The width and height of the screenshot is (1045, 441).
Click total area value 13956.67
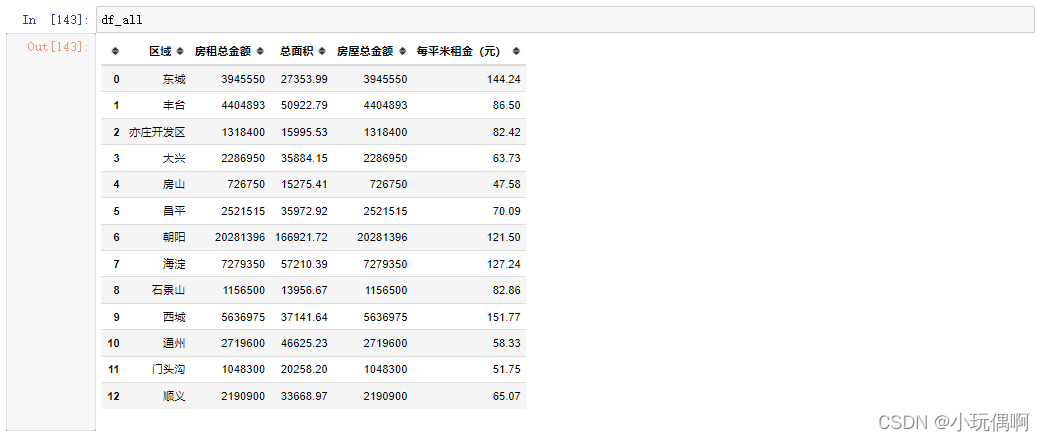[x=304, y=290]
